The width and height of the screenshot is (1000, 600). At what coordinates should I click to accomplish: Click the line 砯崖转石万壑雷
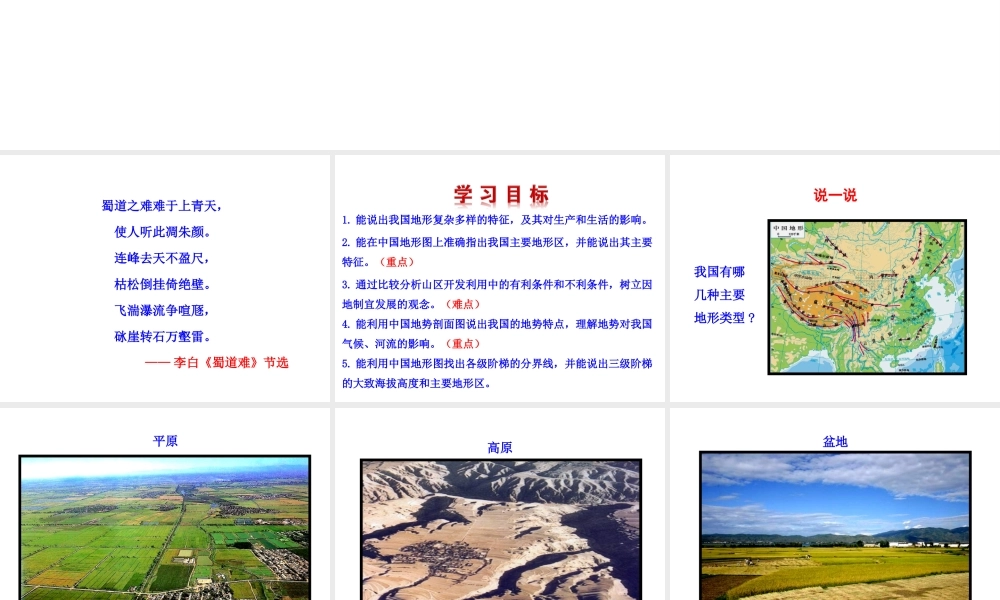point(163,337)
